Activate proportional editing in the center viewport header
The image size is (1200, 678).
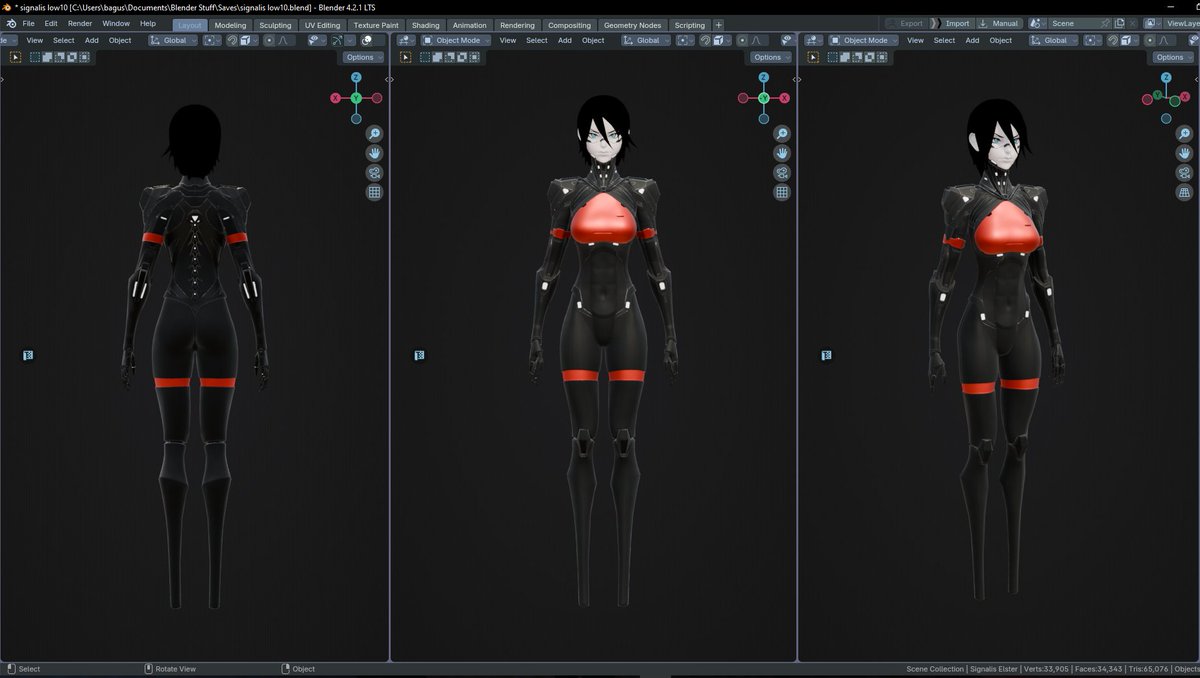coord(741,40)
